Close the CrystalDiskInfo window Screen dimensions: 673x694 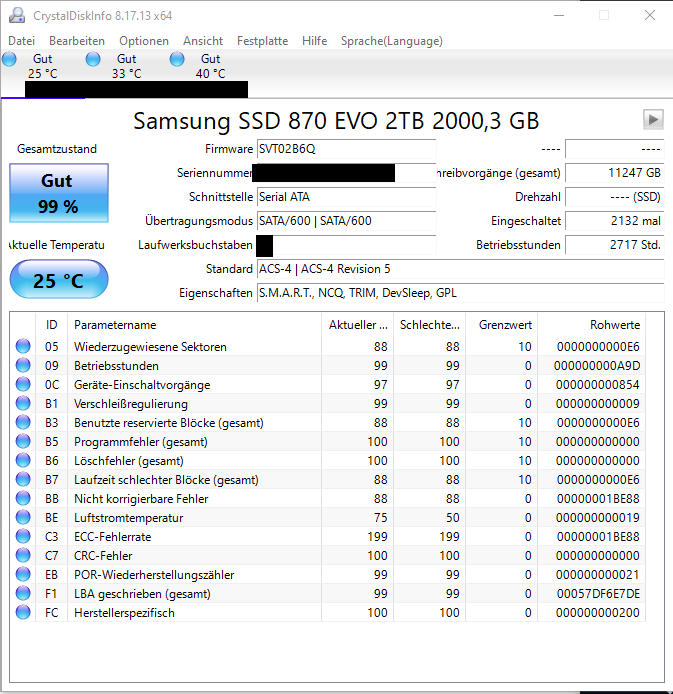(650, 15)
